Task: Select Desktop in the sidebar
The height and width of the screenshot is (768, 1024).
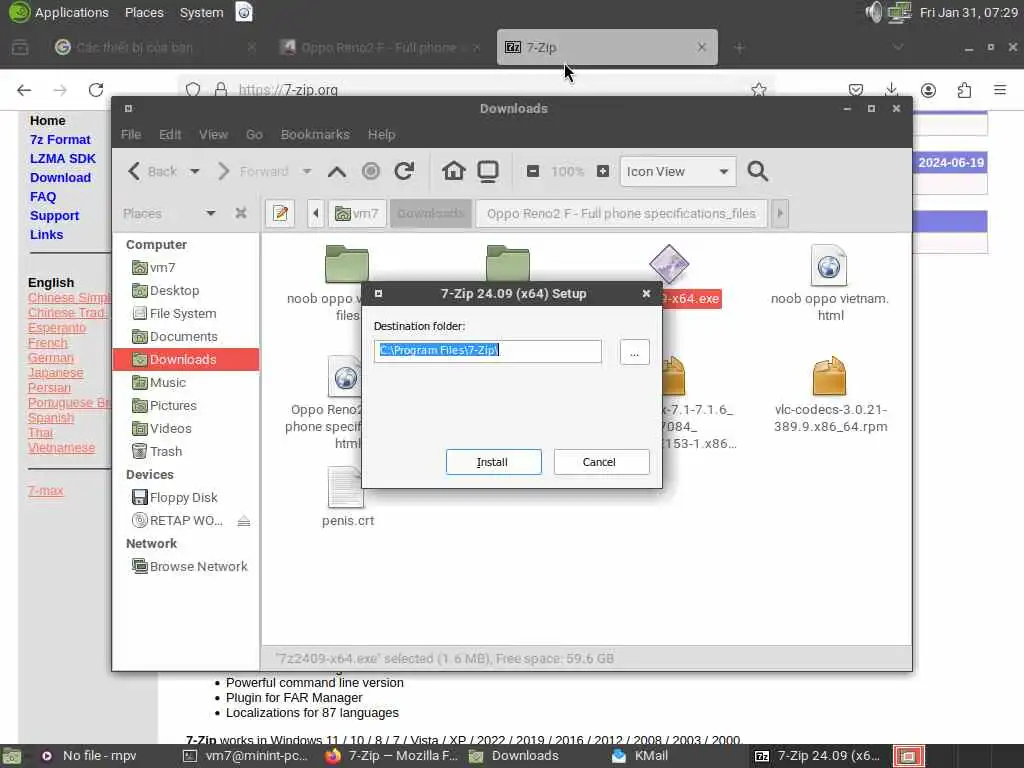Action: tap(186, 291)
